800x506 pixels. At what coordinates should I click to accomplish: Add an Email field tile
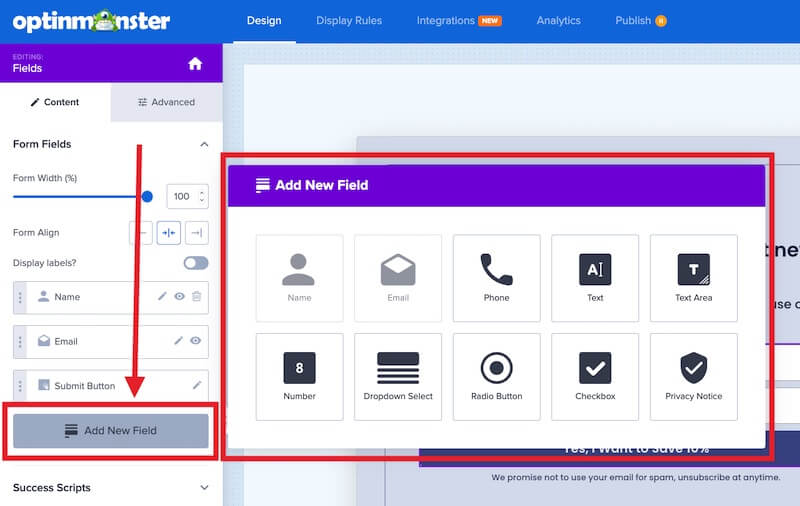[398, 278]
